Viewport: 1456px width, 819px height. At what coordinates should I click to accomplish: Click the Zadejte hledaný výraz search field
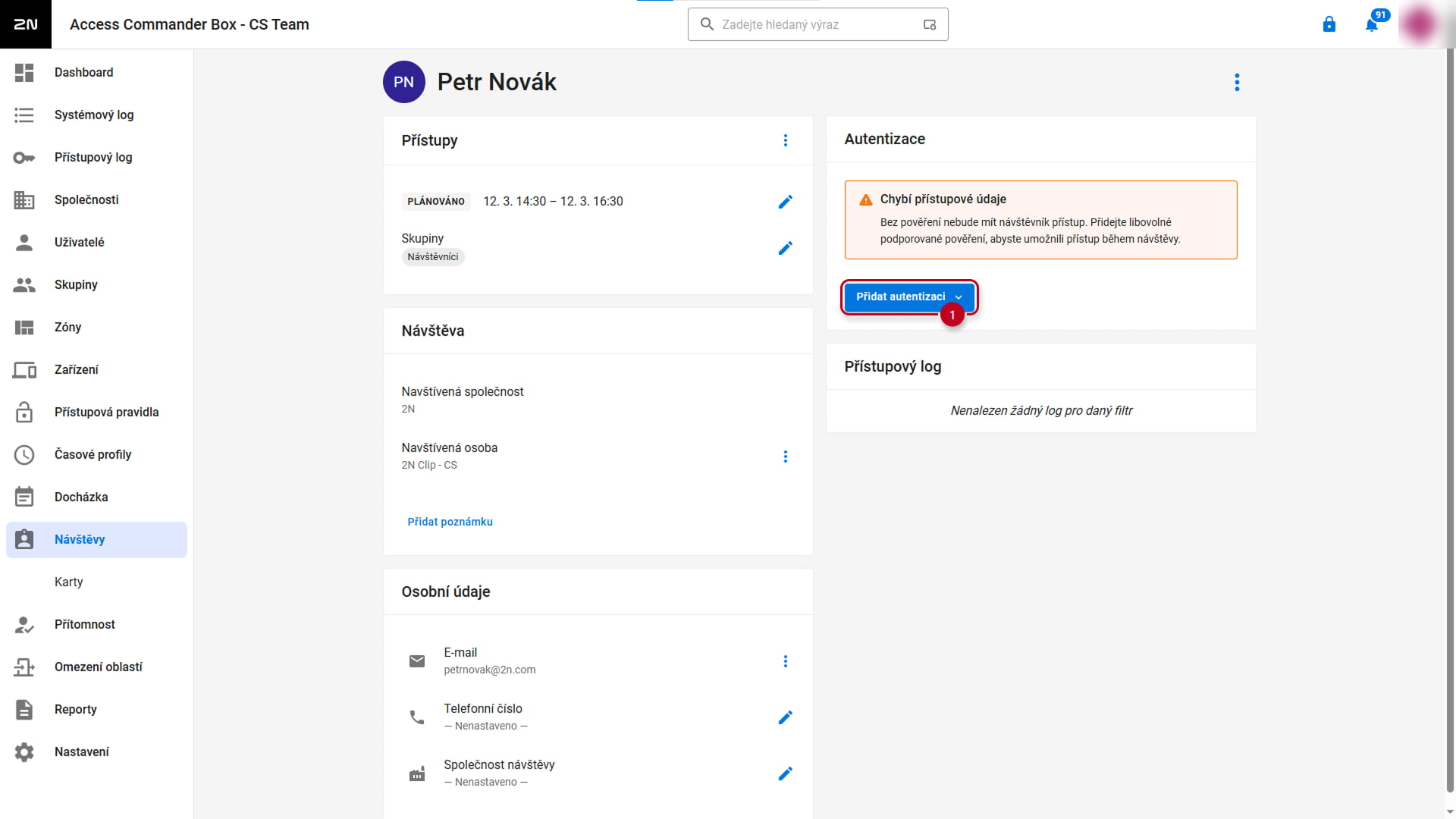click(818, 24)
